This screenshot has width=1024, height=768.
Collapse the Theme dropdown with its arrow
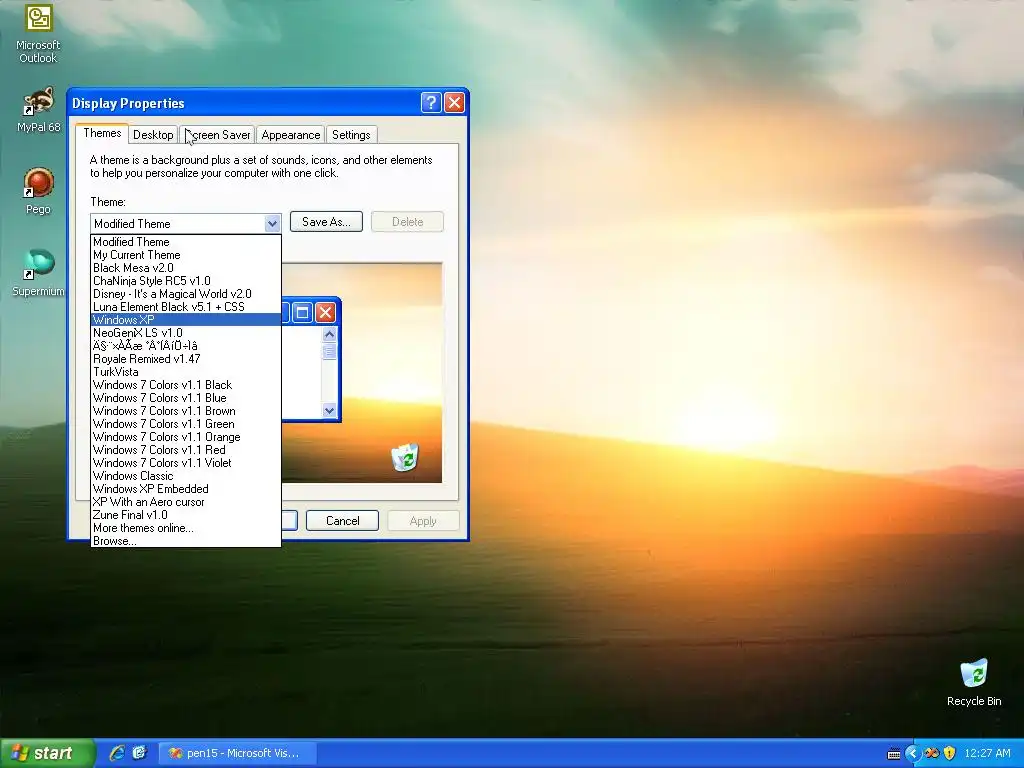click(x=272, y=223)
